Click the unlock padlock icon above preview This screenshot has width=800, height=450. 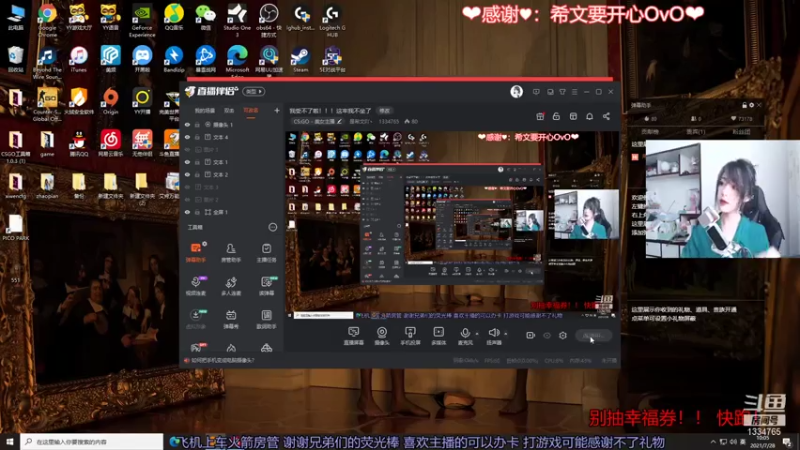pos(556,116)
